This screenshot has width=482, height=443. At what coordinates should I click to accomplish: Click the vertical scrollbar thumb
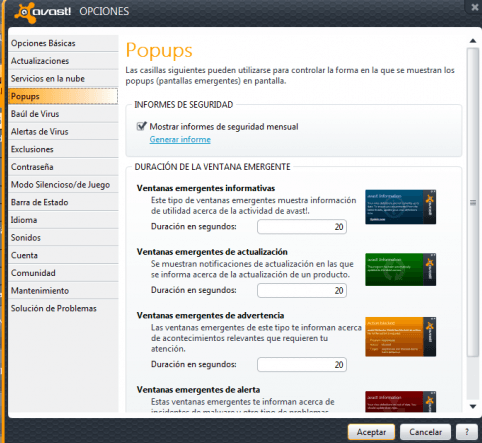473,202
